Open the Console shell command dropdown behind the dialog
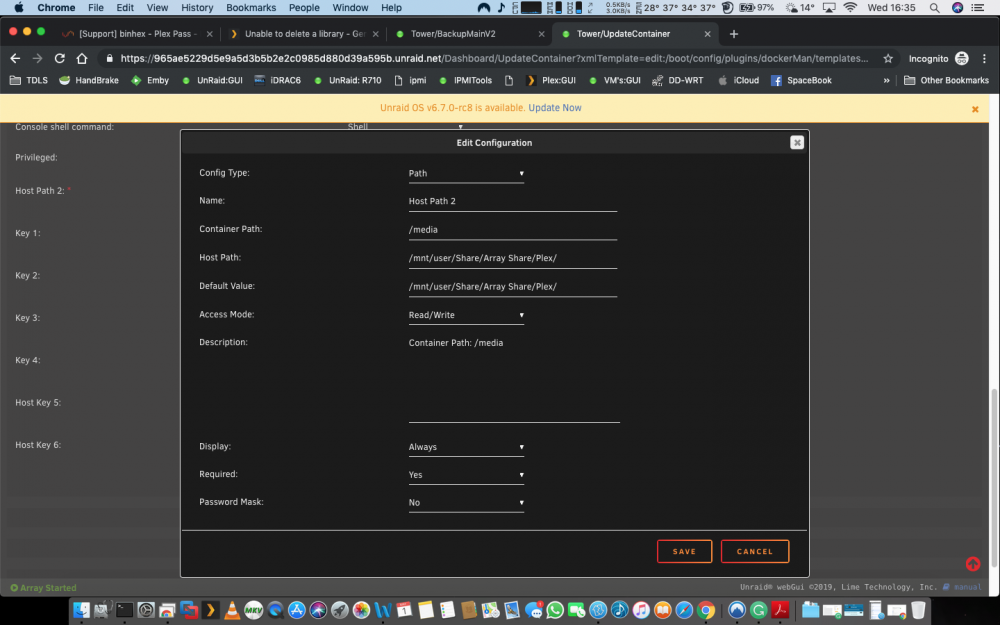The image size is (1000, 625). (406, 126)
